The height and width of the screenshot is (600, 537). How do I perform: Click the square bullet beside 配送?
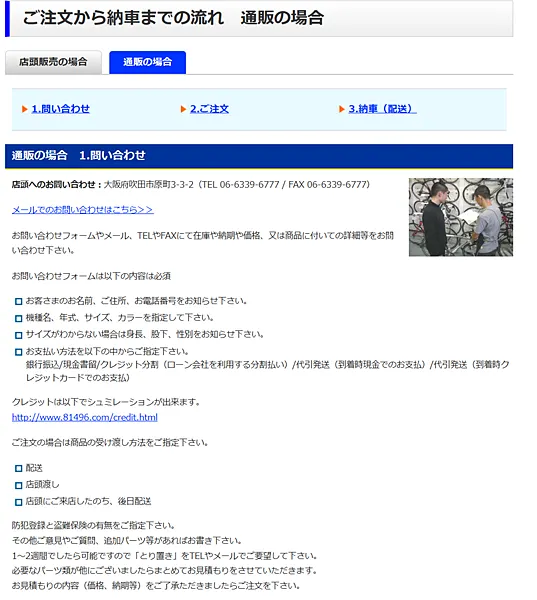pos(18,468)
